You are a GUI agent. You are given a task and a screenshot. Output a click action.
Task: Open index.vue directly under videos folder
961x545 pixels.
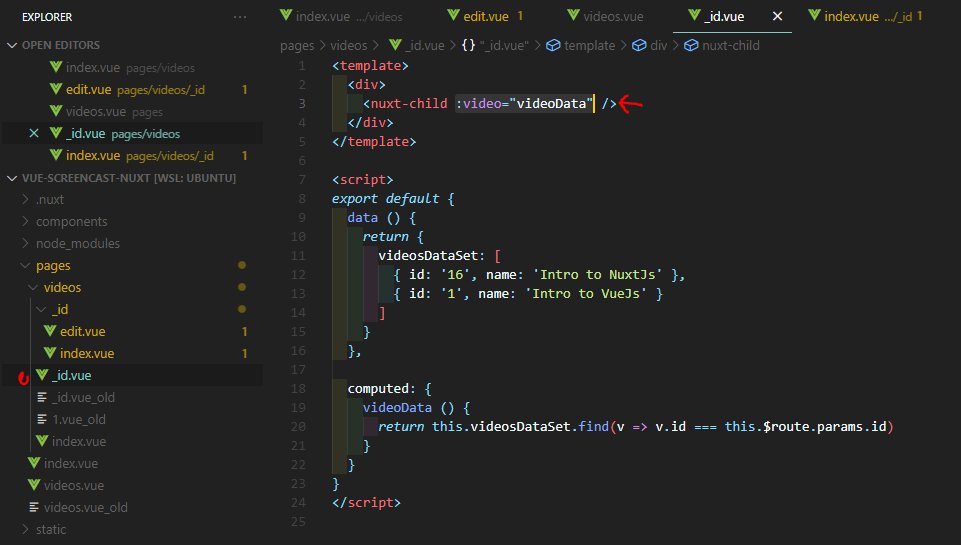132,441
